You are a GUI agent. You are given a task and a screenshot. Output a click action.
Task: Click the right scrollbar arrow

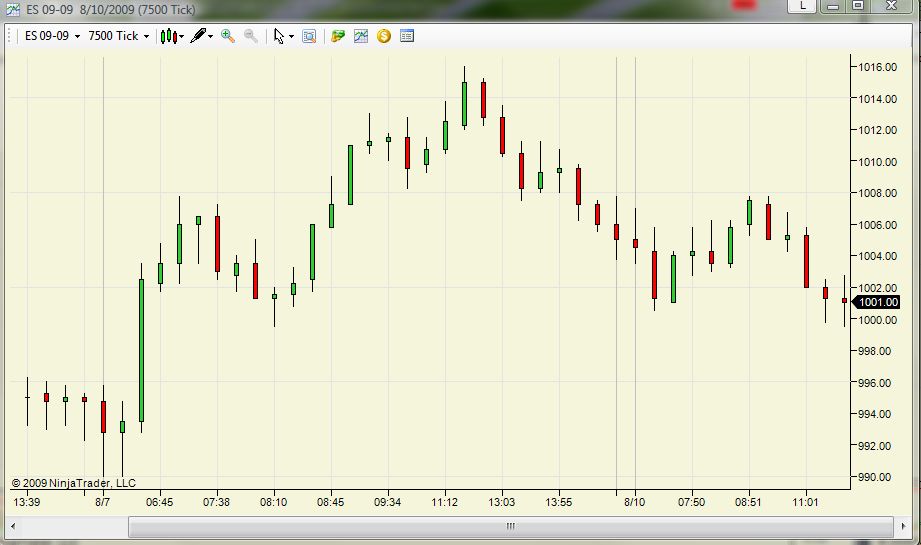click(x=903, y=526)
